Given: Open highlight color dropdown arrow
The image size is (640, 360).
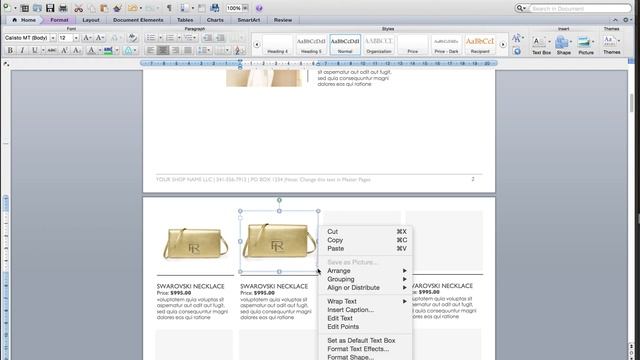Looking at the screenshot, I should click(117, 51).
